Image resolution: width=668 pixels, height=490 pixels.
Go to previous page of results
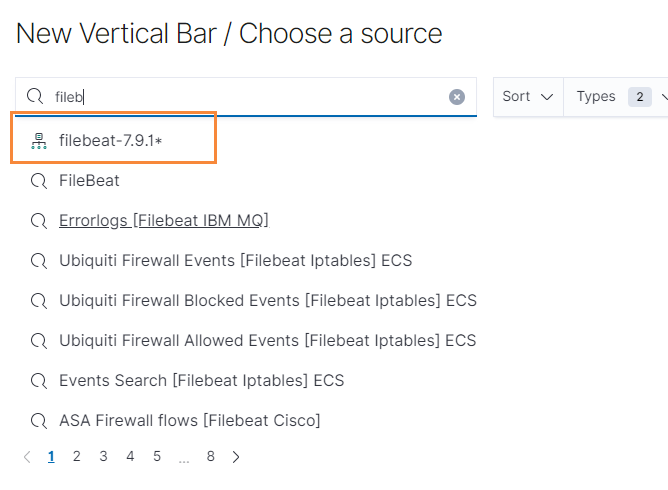tap(27, 457)
